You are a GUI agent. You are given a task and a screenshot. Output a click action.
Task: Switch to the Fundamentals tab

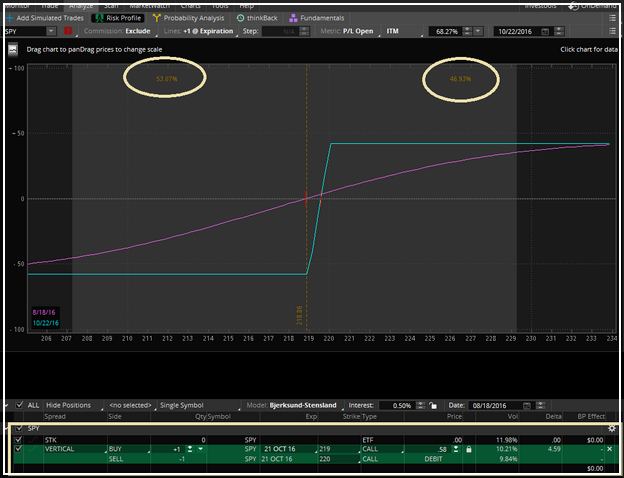click(x=317, y=18)
